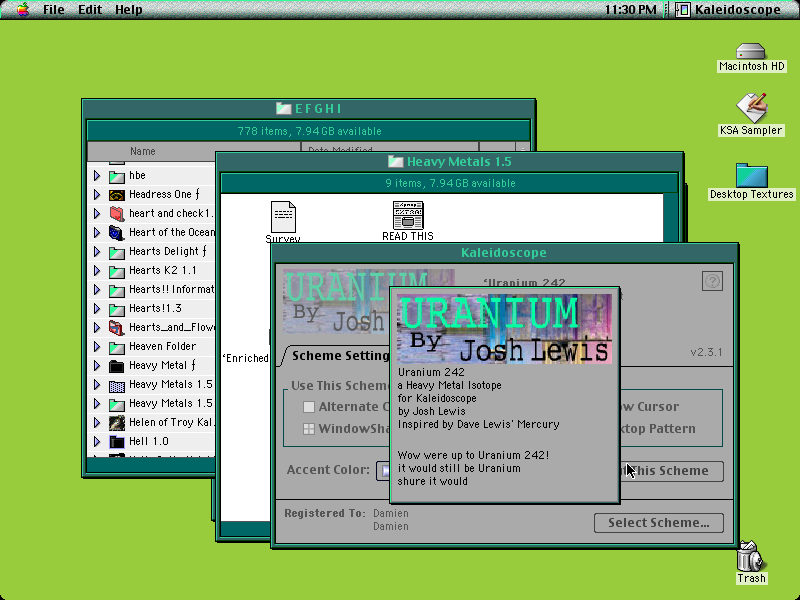Click the Kaleidoscope application menu icon
The height and width of the screenshot is (600, 800).
tap(683, 9)
